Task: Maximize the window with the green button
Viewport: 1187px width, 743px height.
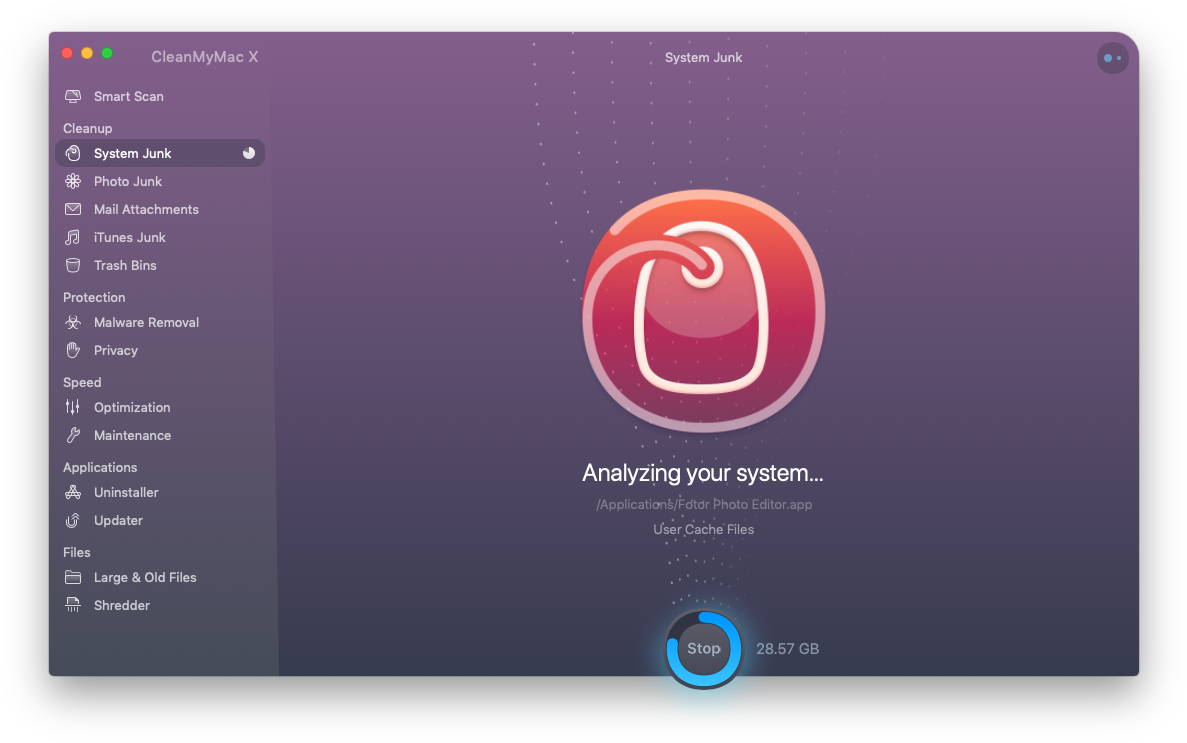Action: point(107,53)
